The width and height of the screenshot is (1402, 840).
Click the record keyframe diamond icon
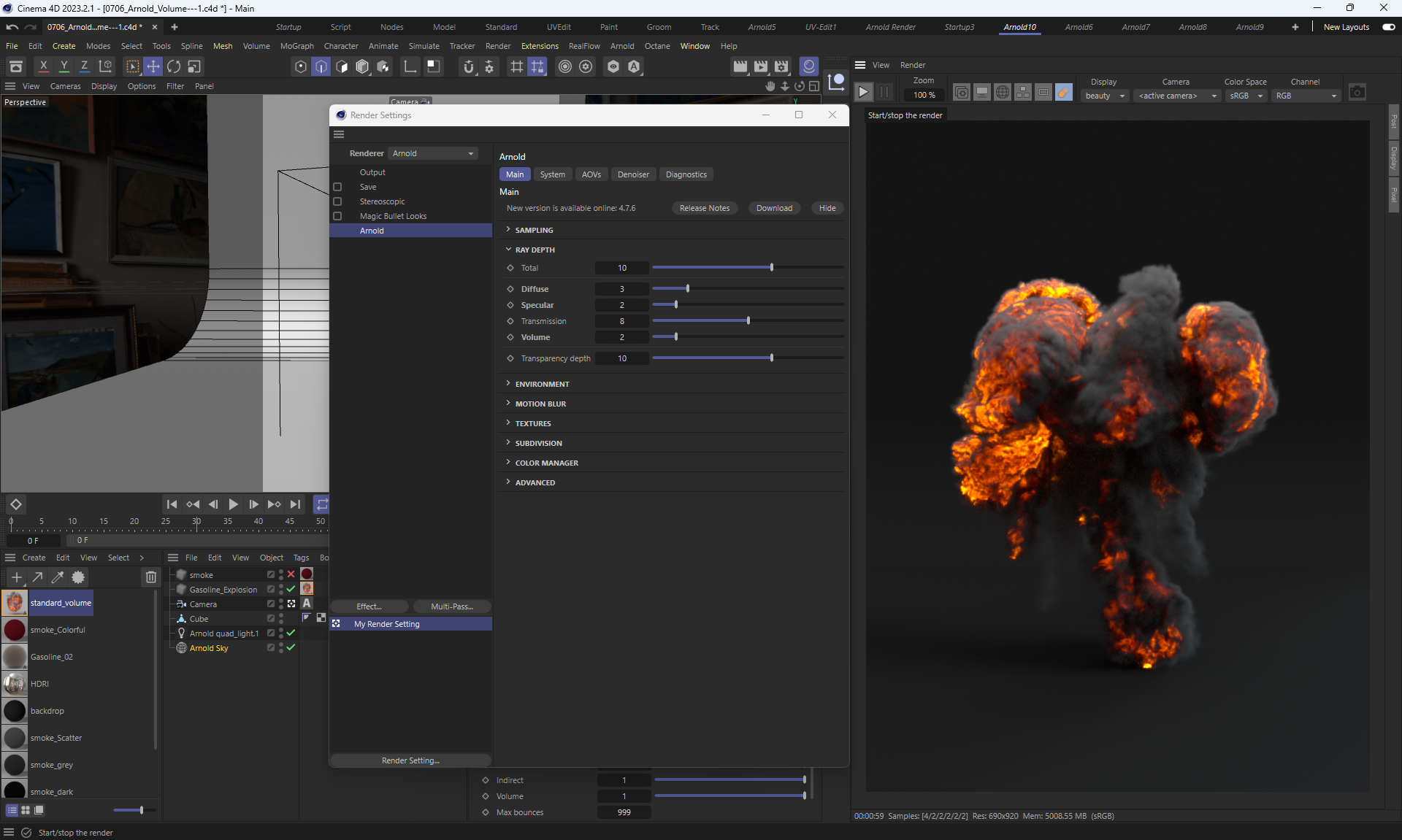(x=15, y=504)
